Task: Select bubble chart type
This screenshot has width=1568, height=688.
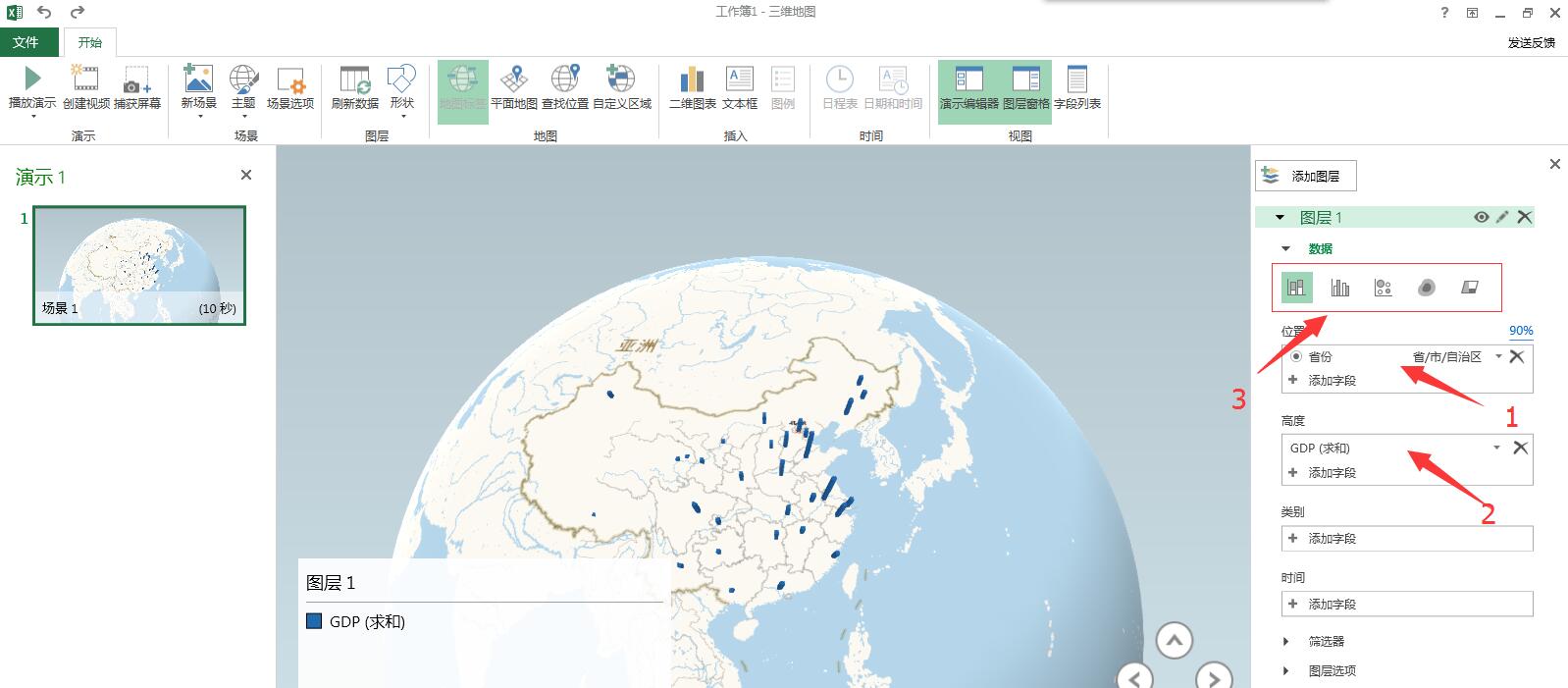Action: pos(1384,288)
